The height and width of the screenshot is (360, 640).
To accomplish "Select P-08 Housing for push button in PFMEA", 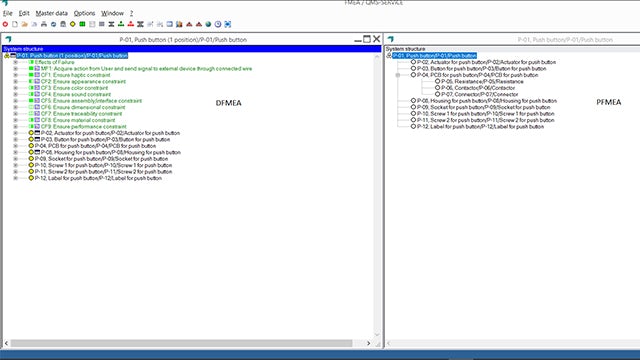I will point(487,101).
